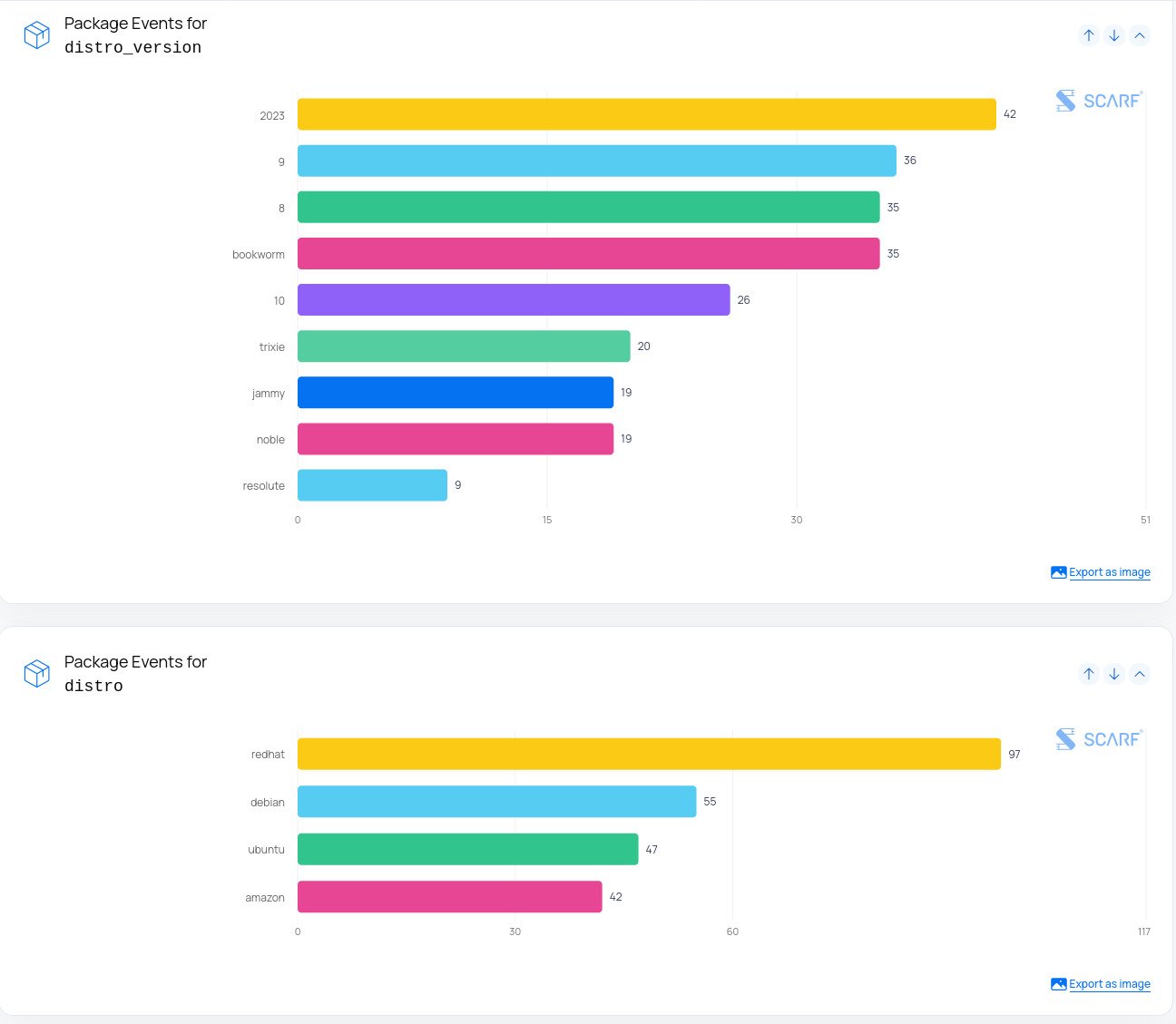Select the yellow redhat bar
This screenshot has width=1176, height=1024.
point(649,754)
